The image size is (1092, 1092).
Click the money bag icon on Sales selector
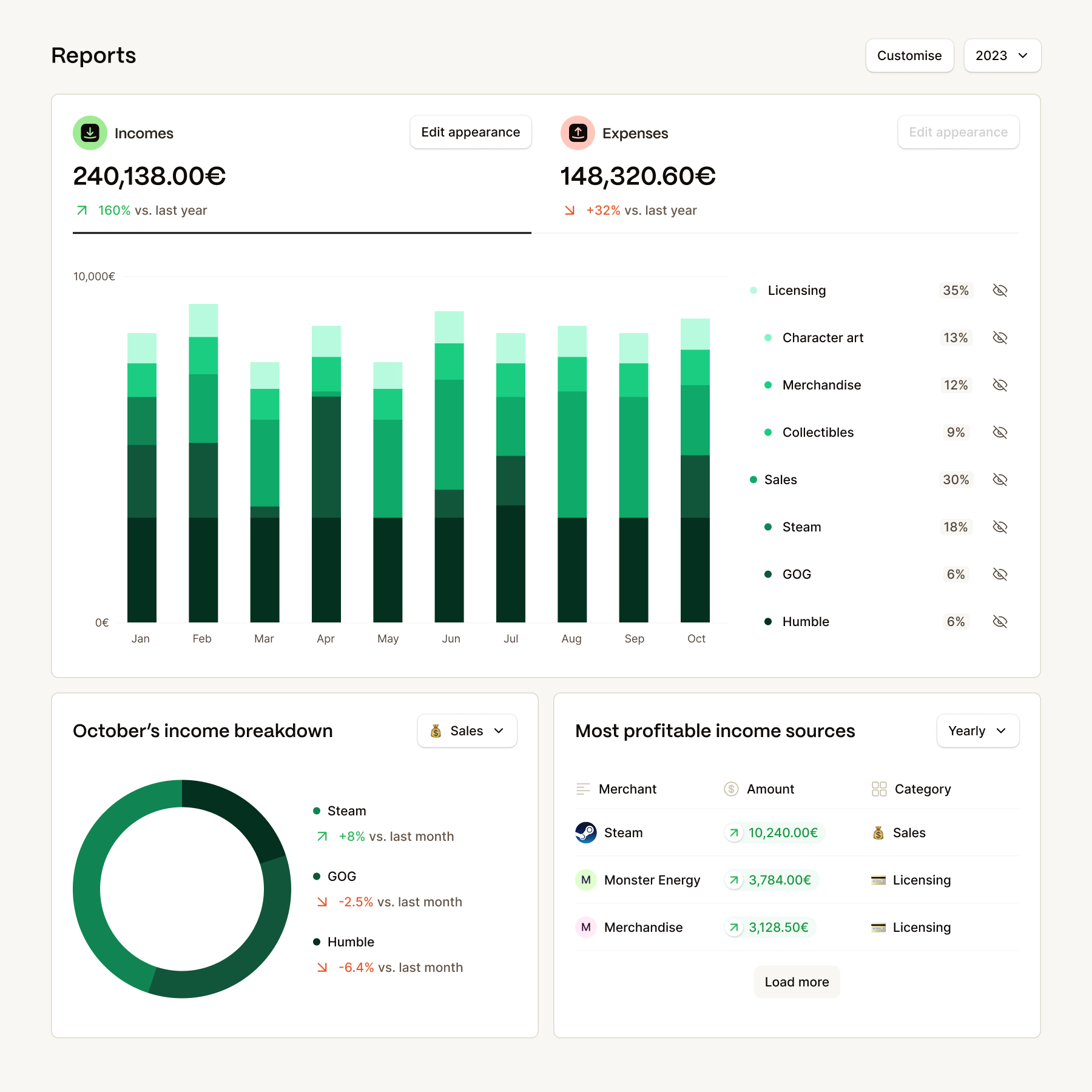pos(436,730)
